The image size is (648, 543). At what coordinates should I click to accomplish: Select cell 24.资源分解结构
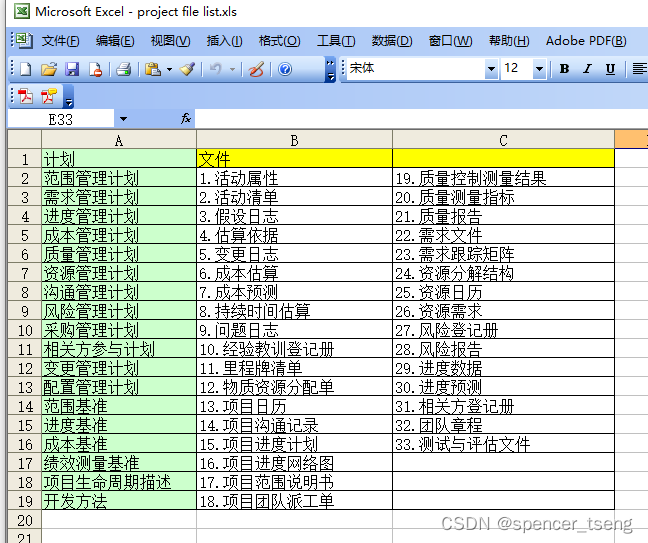(x=503, y=273)
